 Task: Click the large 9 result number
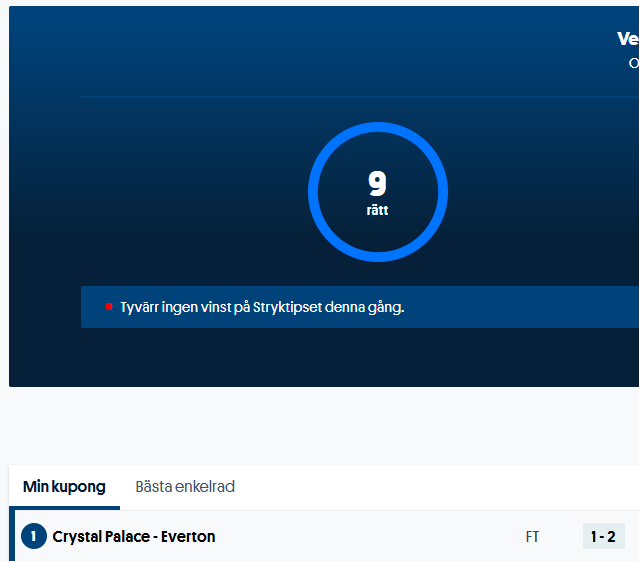(377, 184)
